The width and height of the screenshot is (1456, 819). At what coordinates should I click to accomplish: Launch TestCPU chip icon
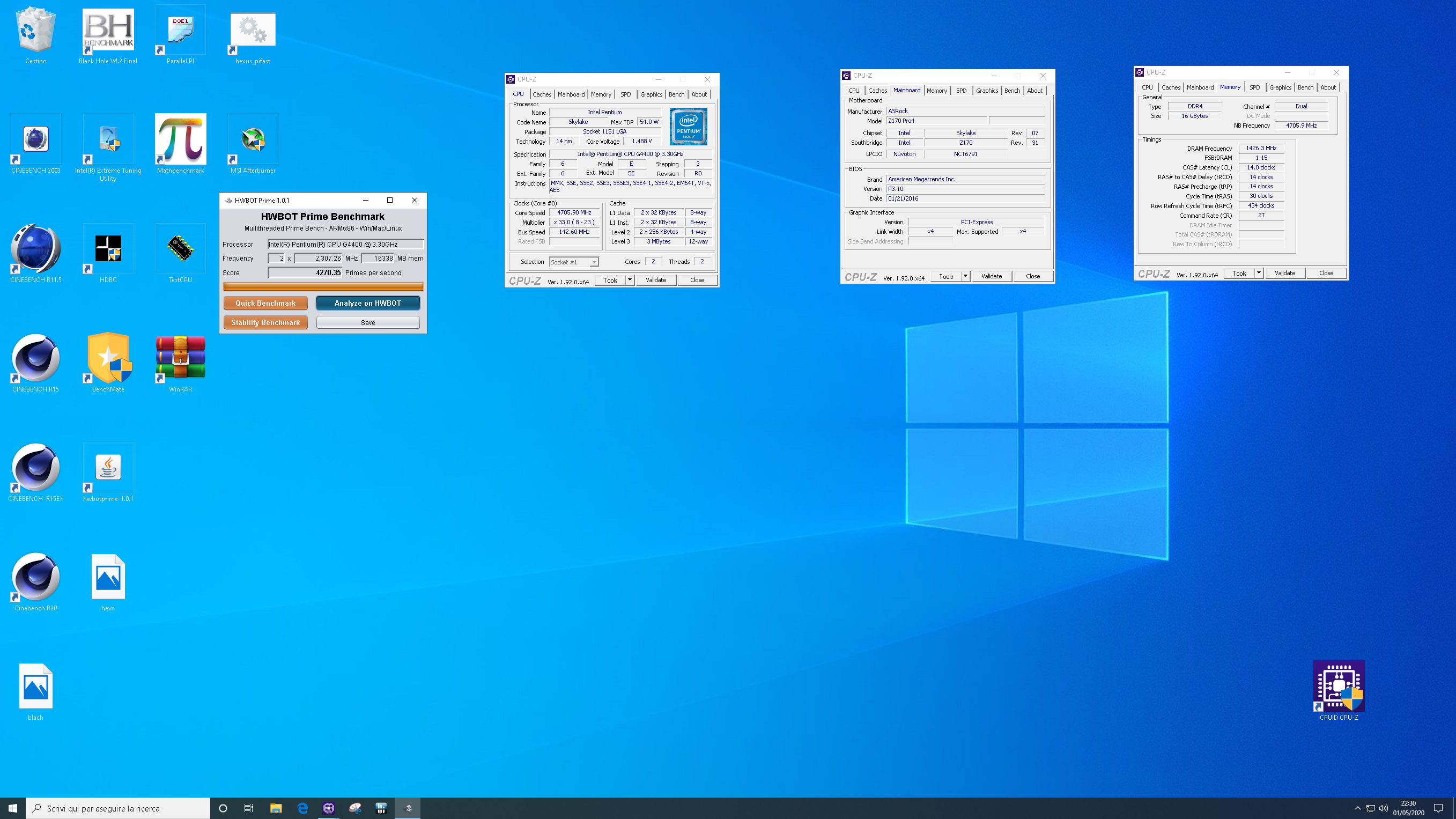point(180,254)
